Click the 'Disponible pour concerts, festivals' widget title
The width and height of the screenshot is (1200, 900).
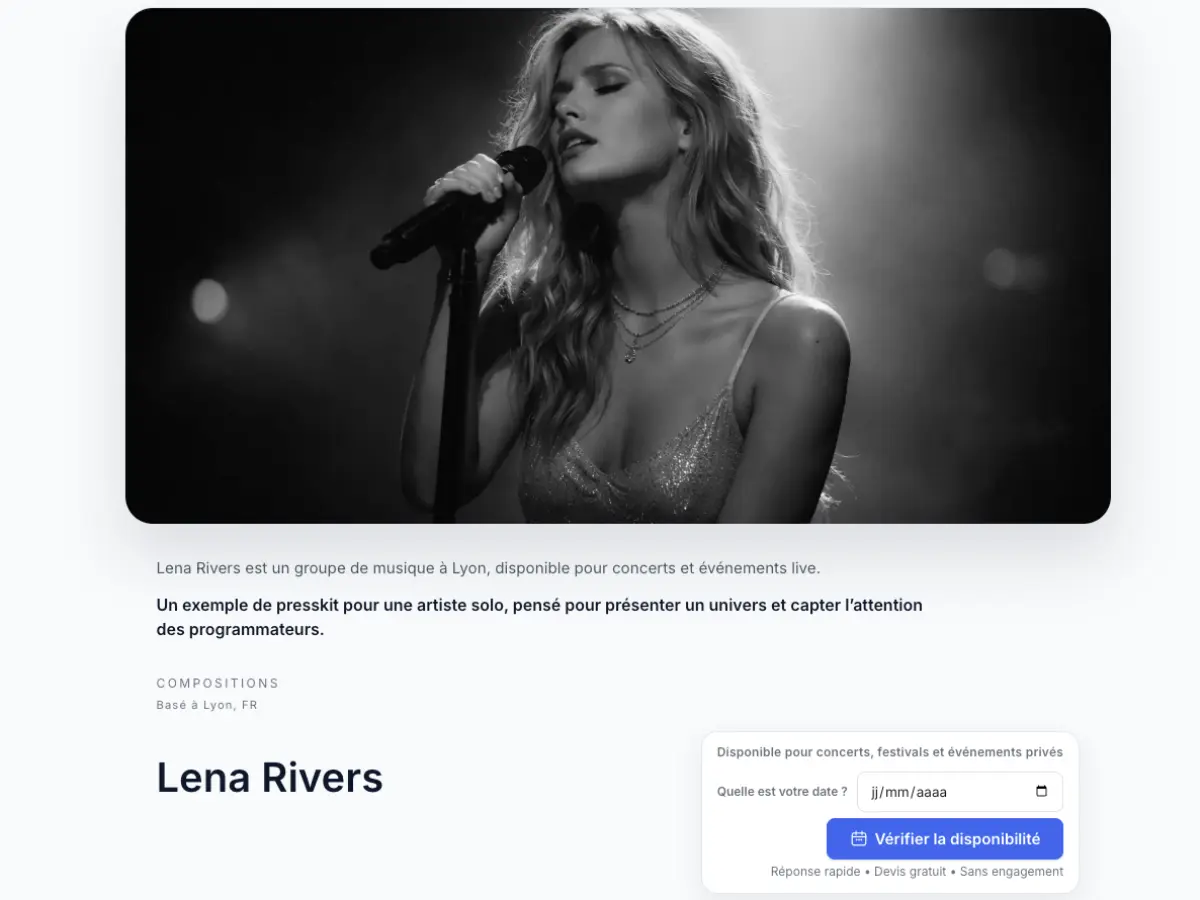click(x=889, y=752)
